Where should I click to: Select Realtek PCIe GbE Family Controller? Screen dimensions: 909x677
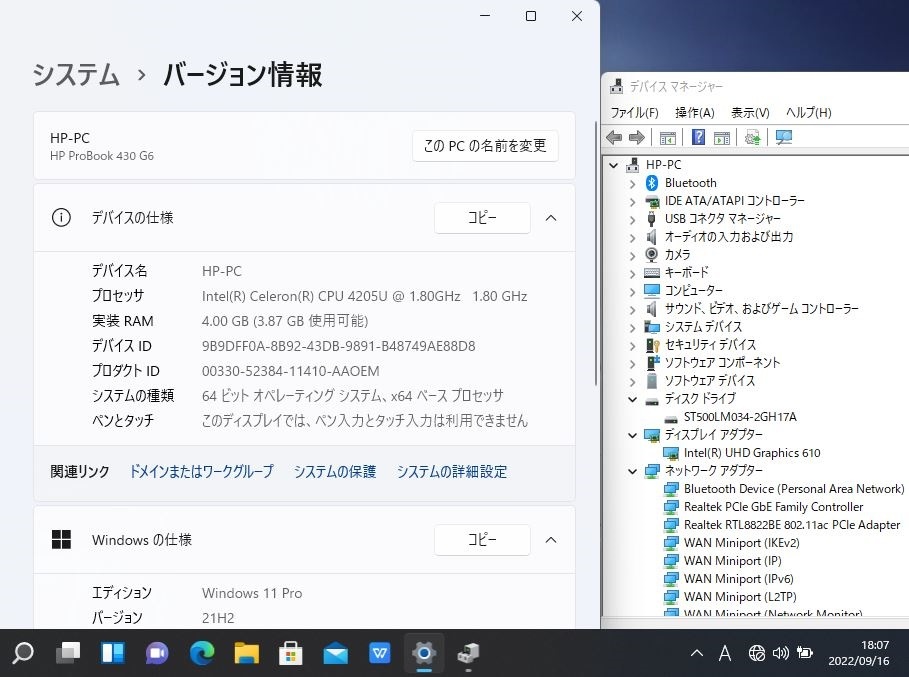pos(773,507)
